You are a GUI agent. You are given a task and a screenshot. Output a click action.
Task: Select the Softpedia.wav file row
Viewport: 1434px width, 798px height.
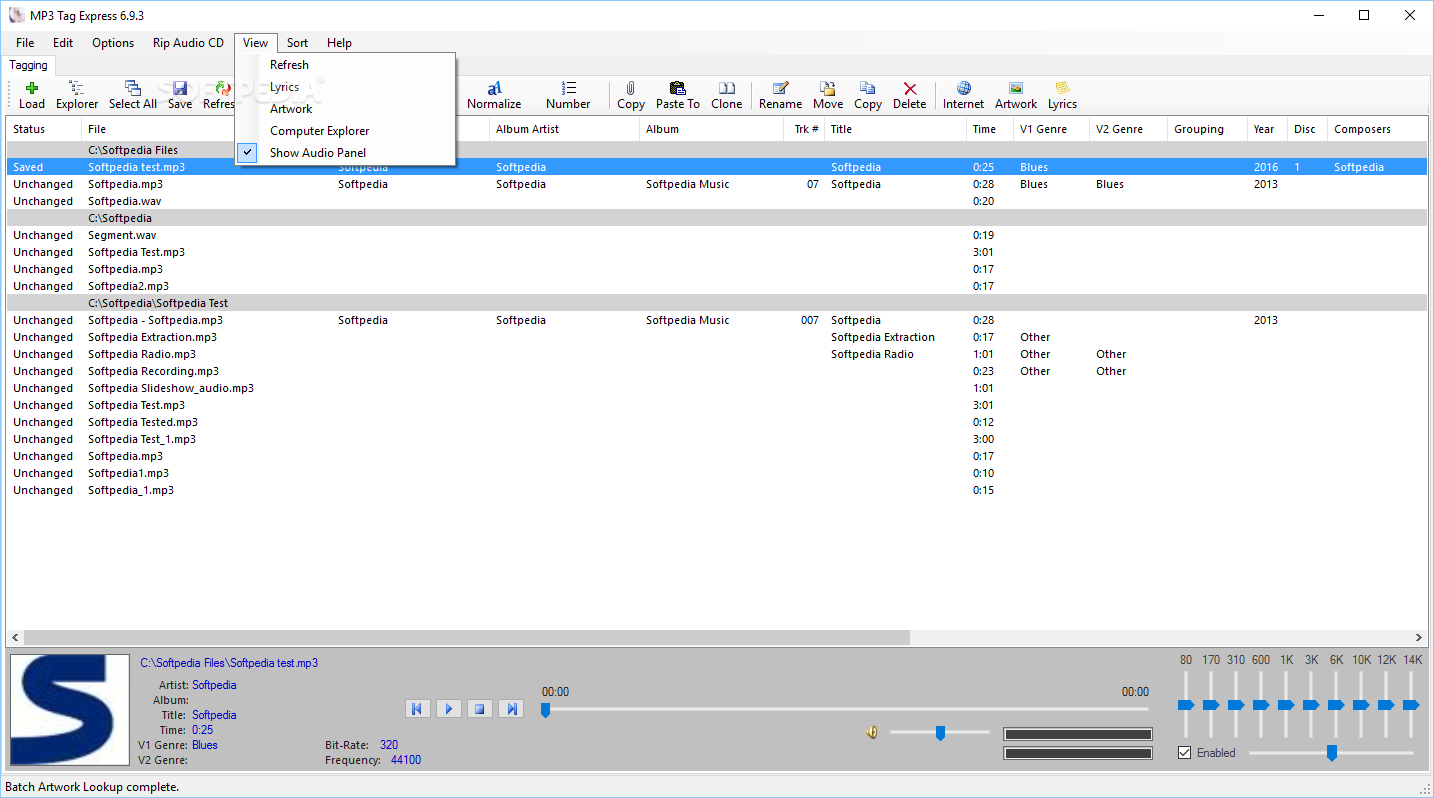[717, 201]
